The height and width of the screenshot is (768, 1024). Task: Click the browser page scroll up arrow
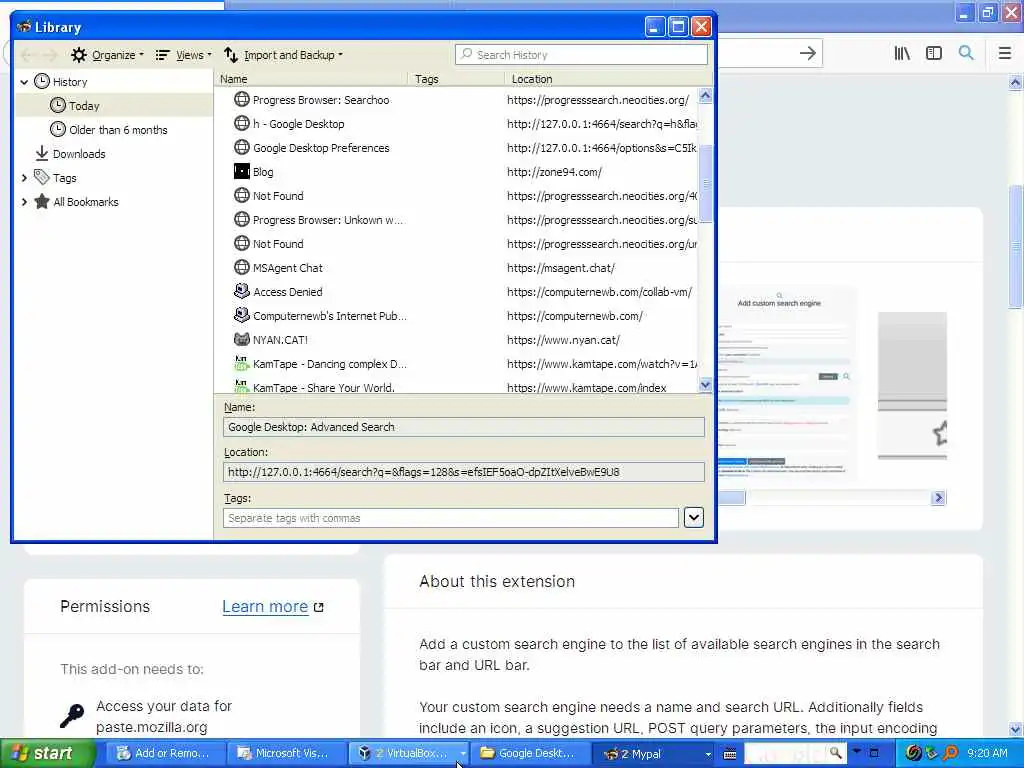pos(1016,83)
